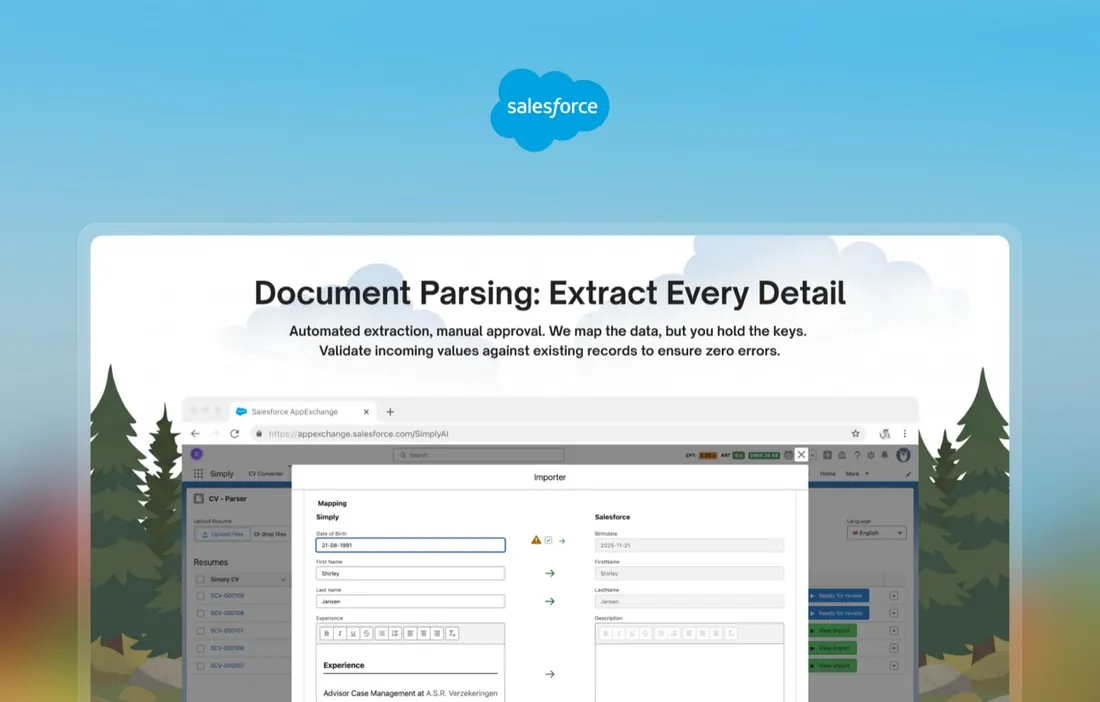Viewport: 1100px width, 702px height.
Task: Insert bulleted list in the Experience editor
Action: click(x=382, y=633)
